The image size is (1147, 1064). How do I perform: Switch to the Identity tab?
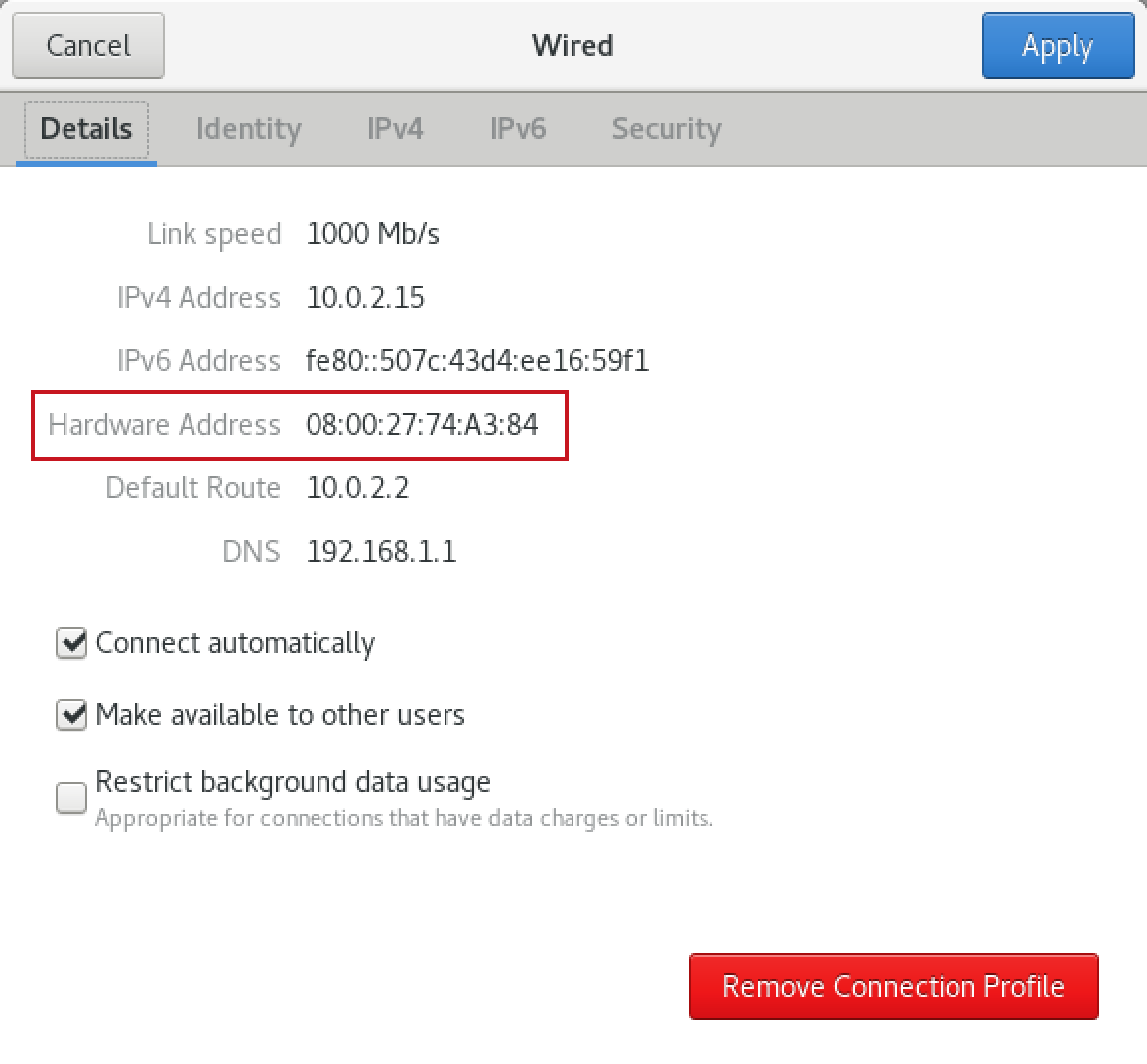pos(248,129)
